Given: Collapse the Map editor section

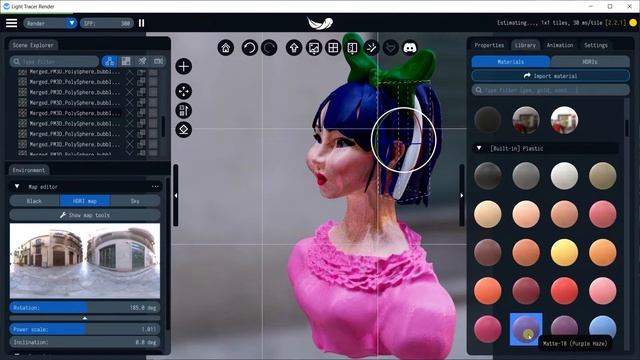Looking at the screenshot, I should 17,186.
